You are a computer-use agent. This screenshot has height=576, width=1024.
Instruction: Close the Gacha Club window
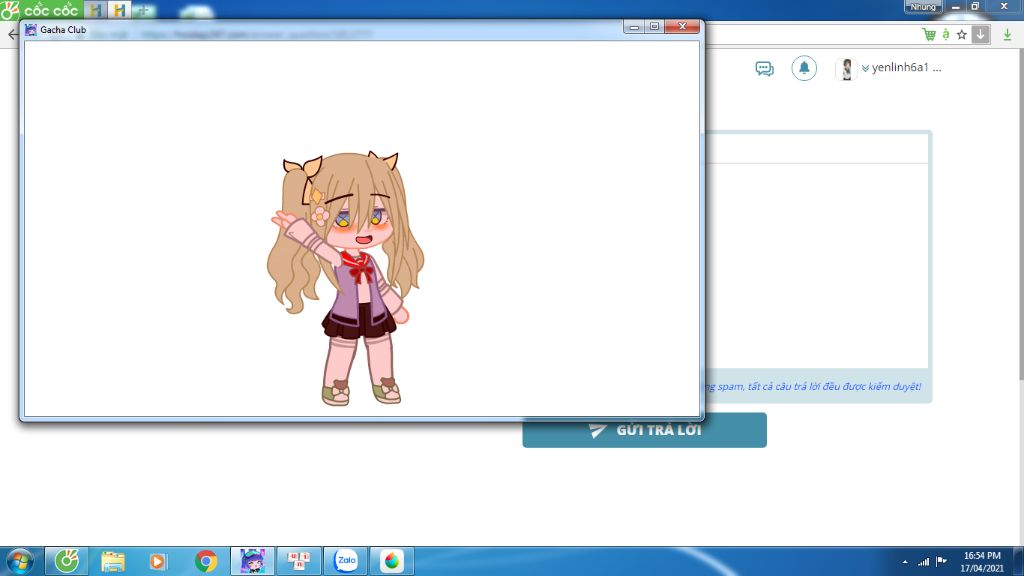[x=682, y=26]
